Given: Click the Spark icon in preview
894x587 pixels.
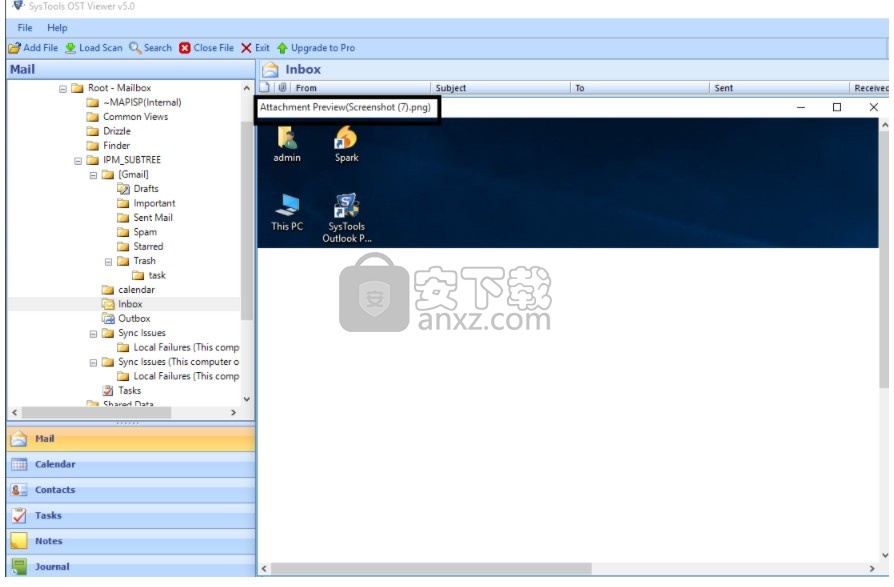Looking at the screenshot, I should (x=346, y=144).
